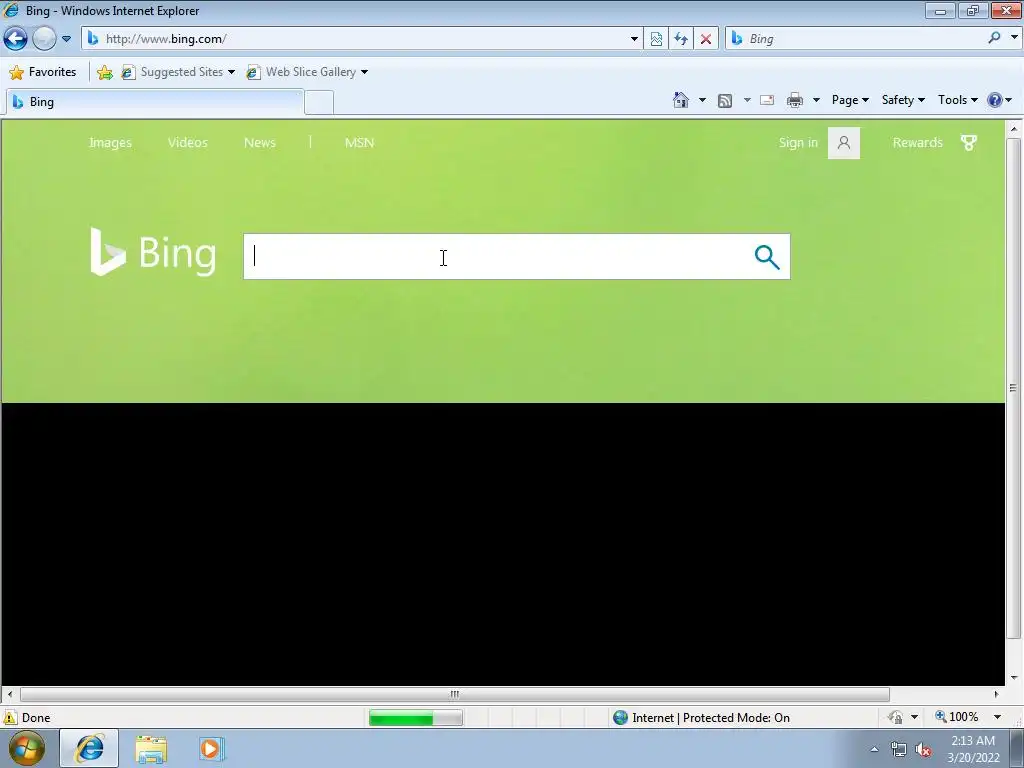Click the Rewards trophy icon

969,143
